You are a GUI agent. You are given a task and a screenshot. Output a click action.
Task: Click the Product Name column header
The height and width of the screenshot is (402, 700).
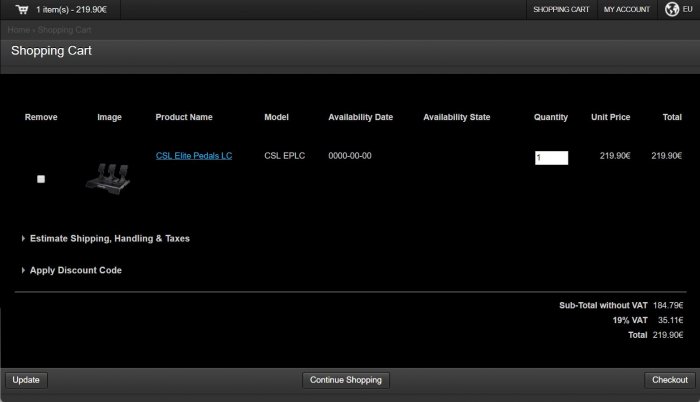click(184, 117)
